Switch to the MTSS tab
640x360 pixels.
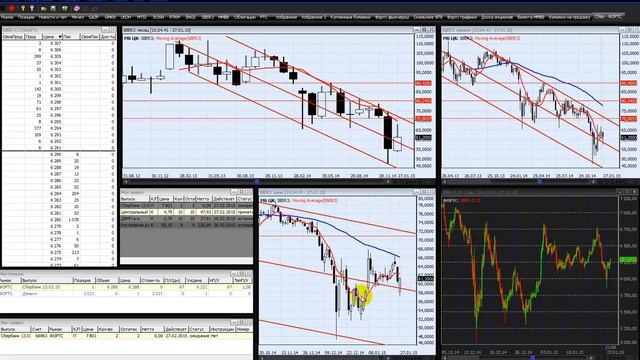[x=142, y=17]
